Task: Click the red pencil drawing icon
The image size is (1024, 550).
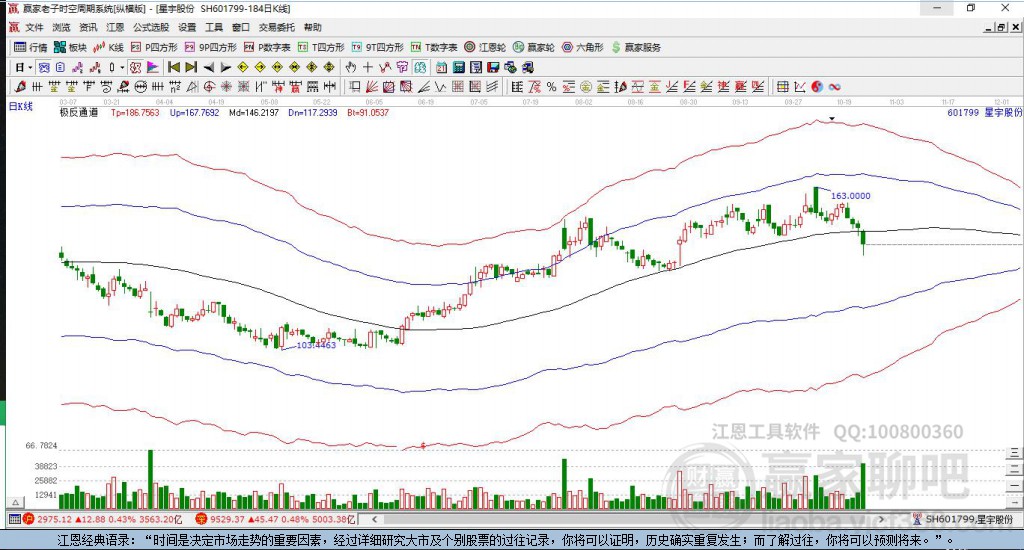Action: 20,86
